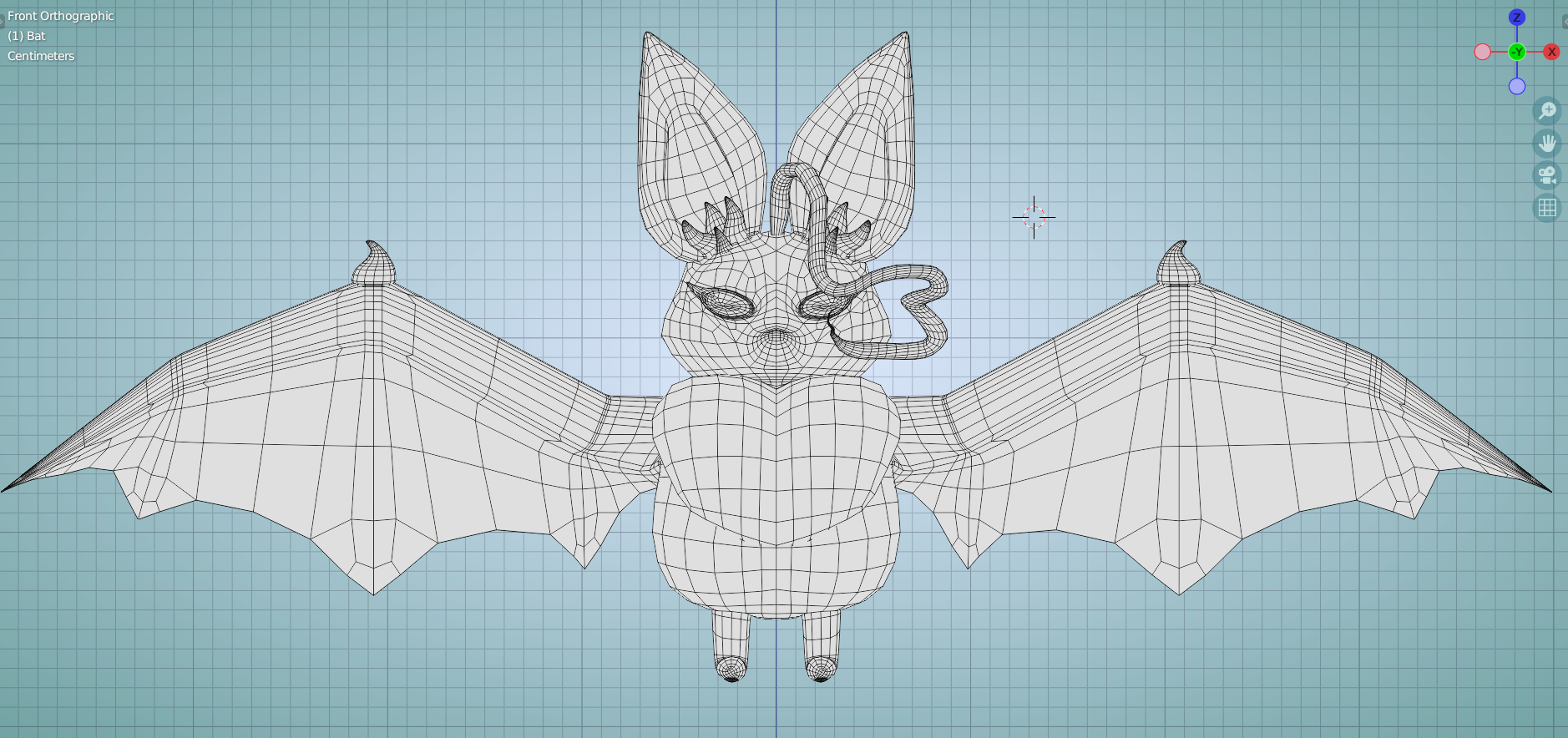Click the "Front Orthographic" view label

[61, 16]
